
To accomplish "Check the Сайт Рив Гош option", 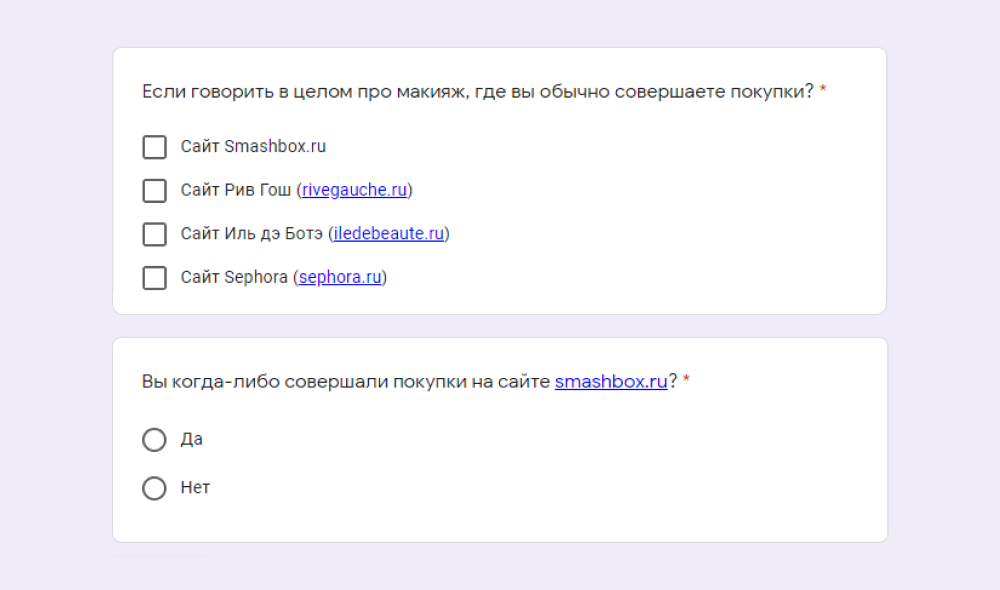I will [154, 190].
